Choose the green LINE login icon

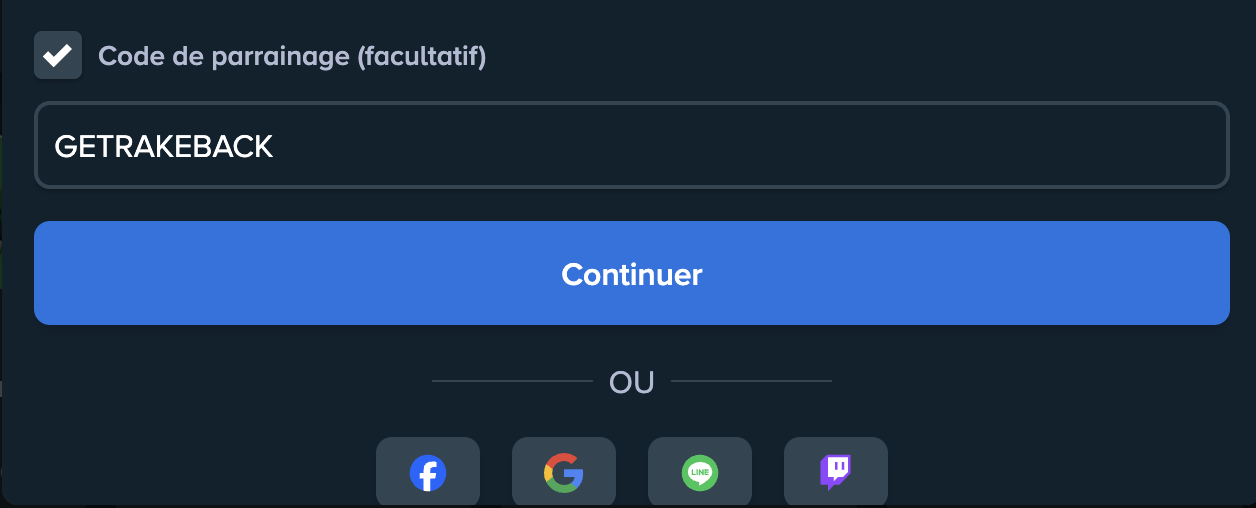pyautogui.click(x=700, y=472)
